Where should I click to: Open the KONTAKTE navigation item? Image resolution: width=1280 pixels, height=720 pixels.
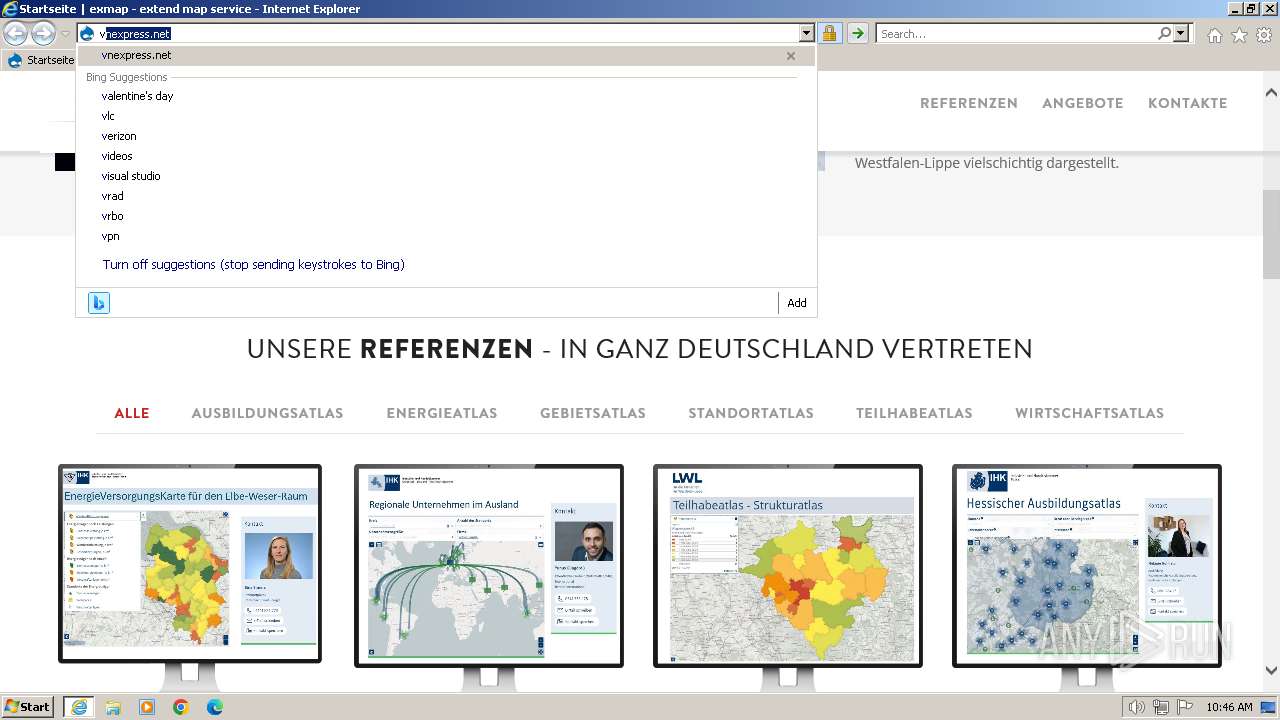click(x=1188, y=103)
